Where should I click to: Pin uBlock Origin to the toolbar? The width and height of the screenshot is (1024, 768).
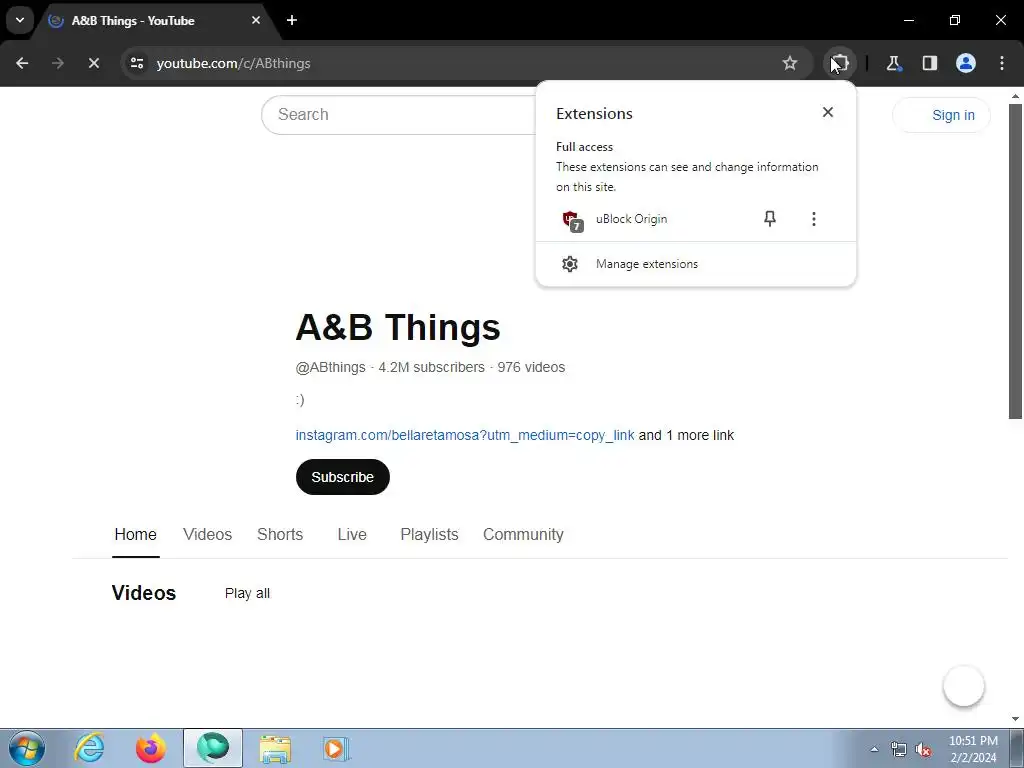click(770, 219)
